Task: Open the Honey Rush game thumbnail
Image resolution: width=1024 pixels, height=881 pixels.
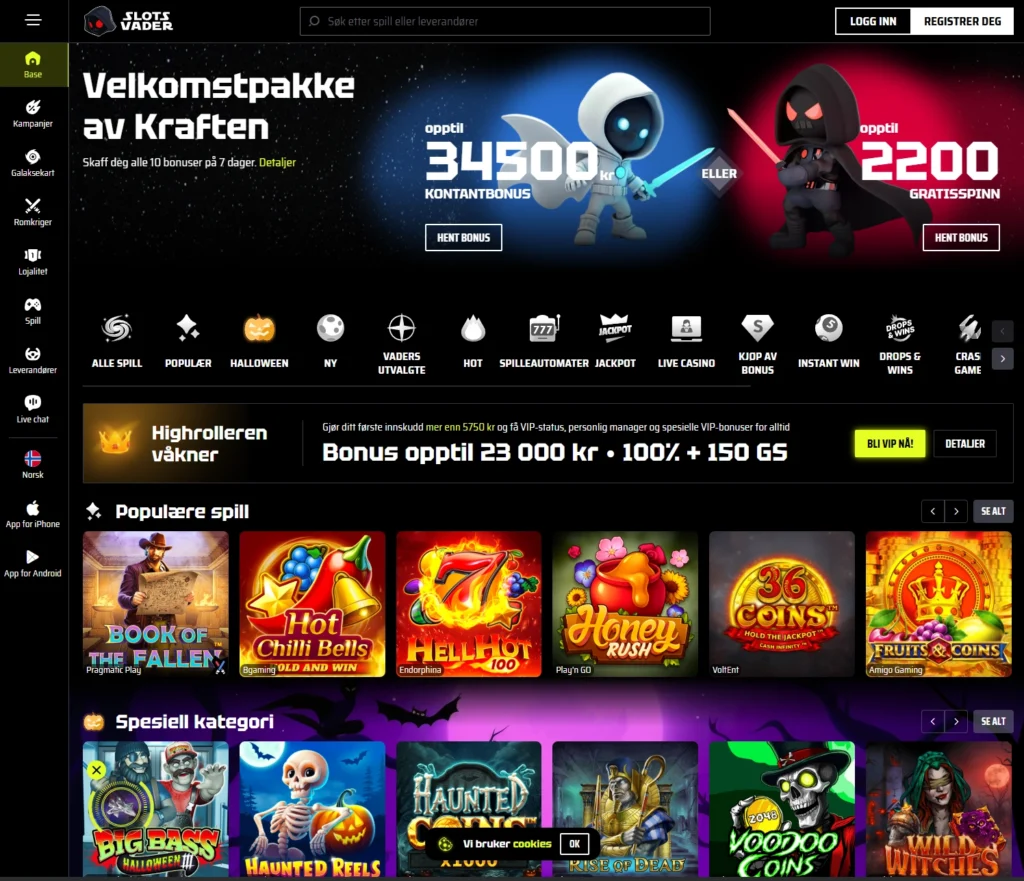Action: pos(625,604)
